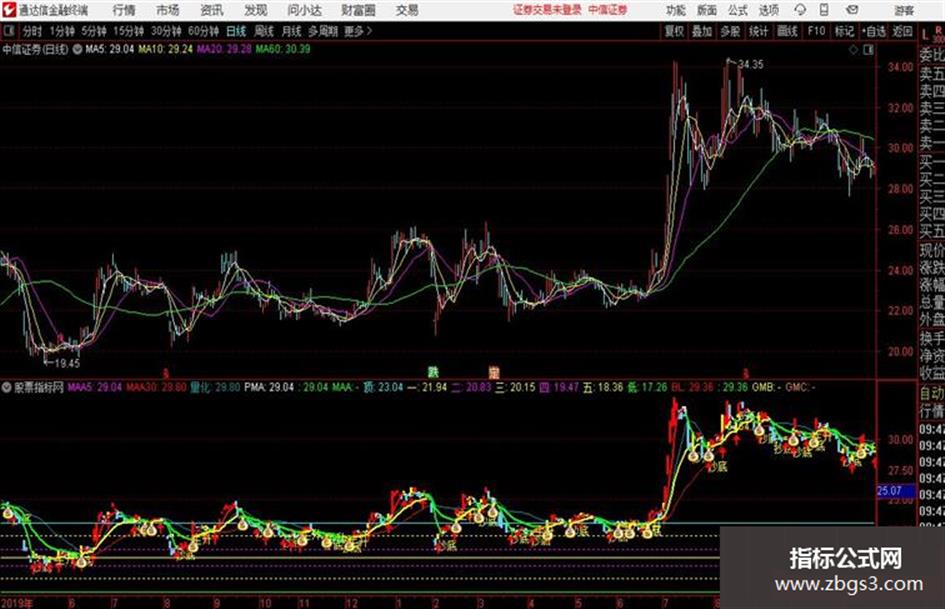This screenshot has height=609, width=945.
Task: Add to 自选 watchlist
Action: pos(873,31)
